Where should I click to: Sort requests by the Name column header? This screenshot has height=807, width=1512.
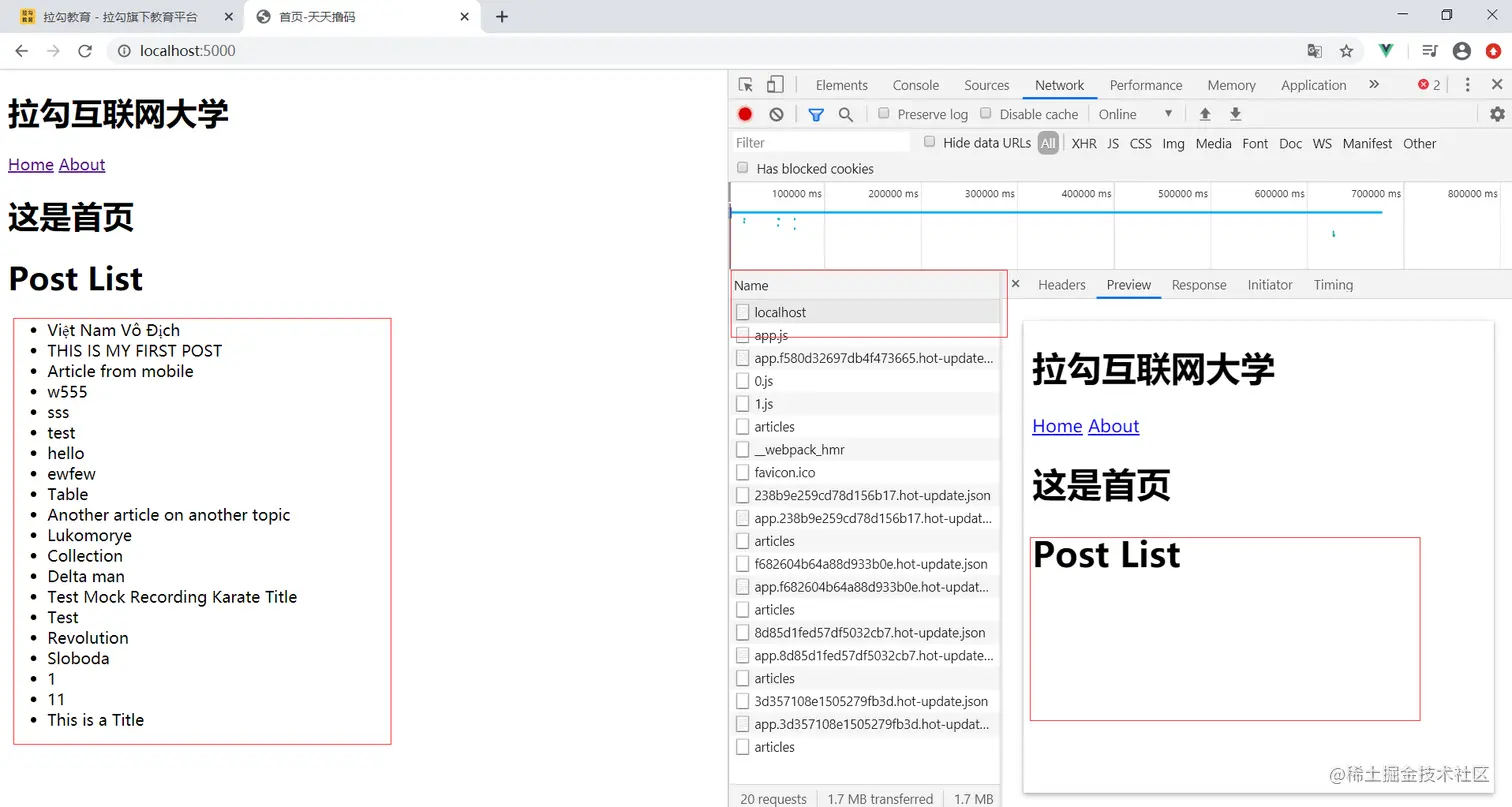[866, 285]
